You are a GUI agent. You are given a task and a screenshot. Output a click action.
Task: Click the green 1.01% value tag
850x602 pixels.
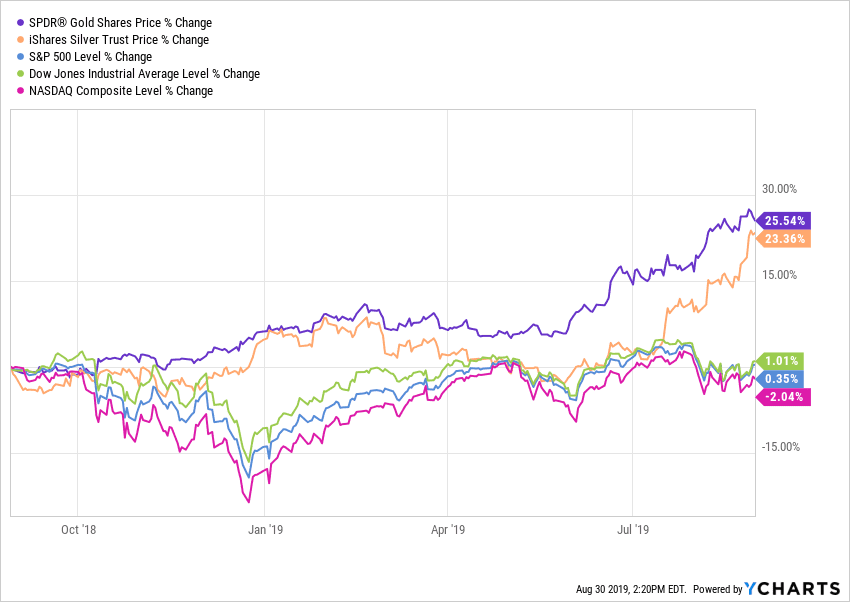(779, 361)
